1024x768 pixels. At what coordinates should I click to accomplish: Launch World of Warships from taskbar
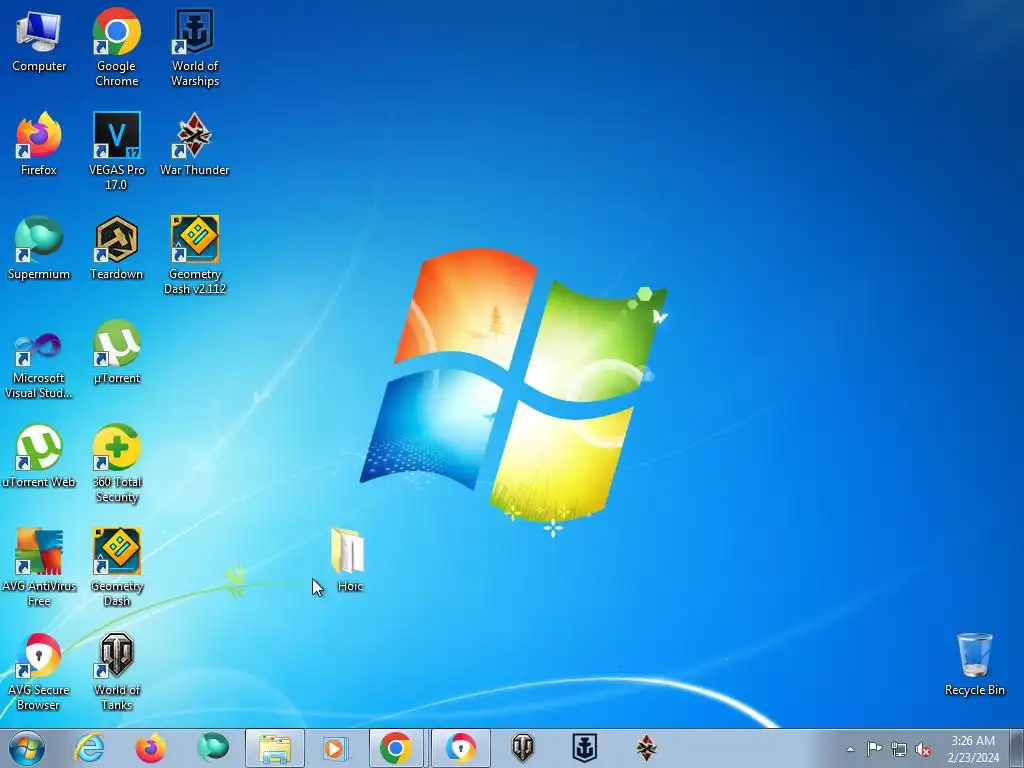tap(584, 748)
